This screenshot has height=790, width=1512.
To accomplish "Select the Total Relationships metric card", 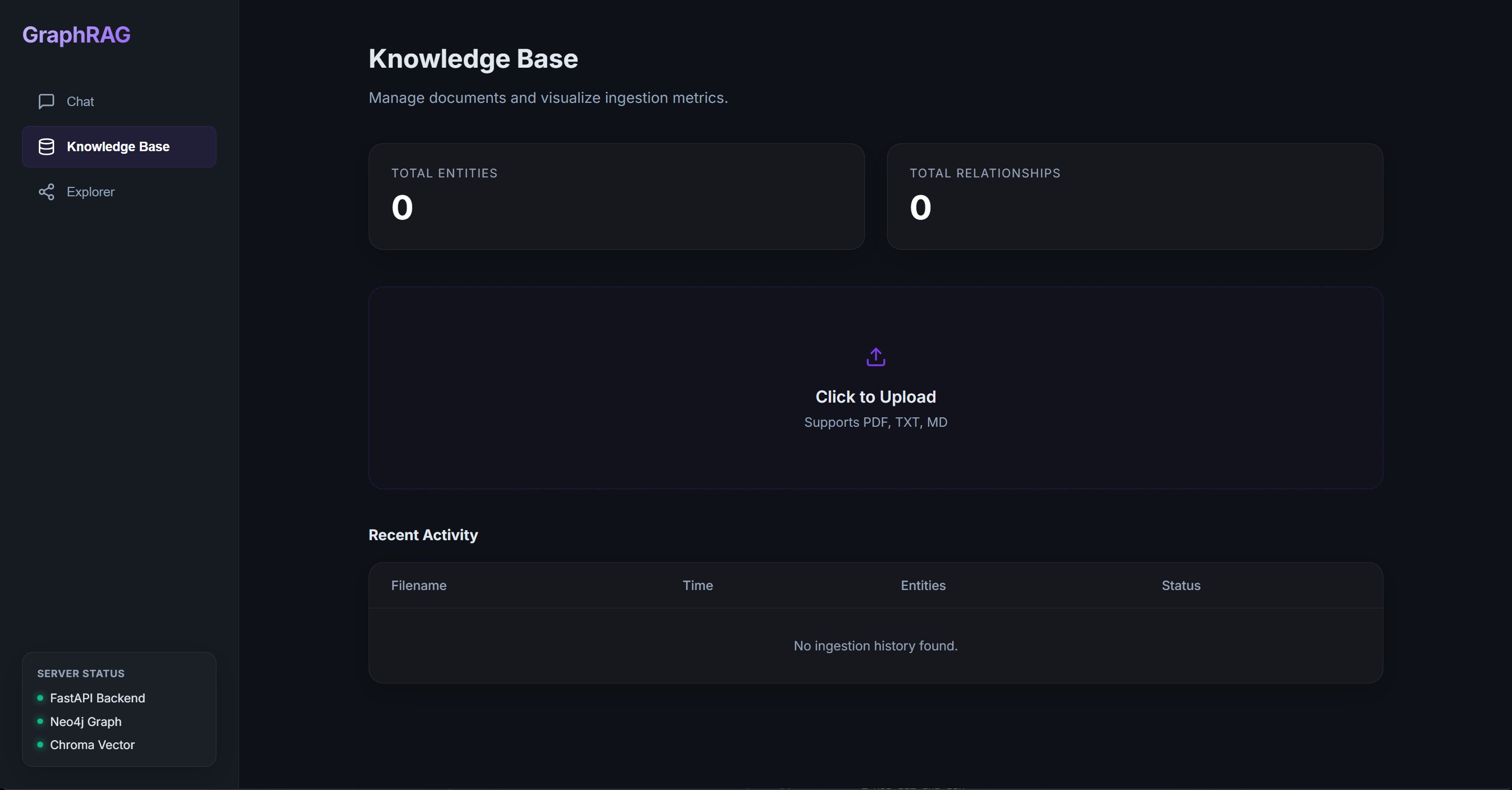I will pos(1134,196).
